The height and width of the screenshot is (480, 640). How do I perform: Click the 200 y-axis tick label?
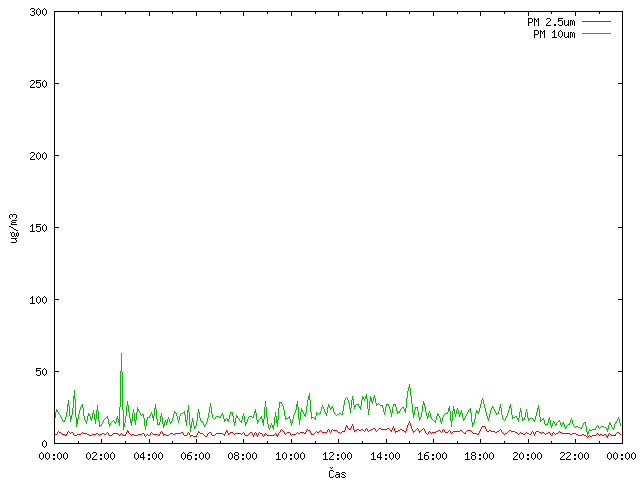coord(38,156)
